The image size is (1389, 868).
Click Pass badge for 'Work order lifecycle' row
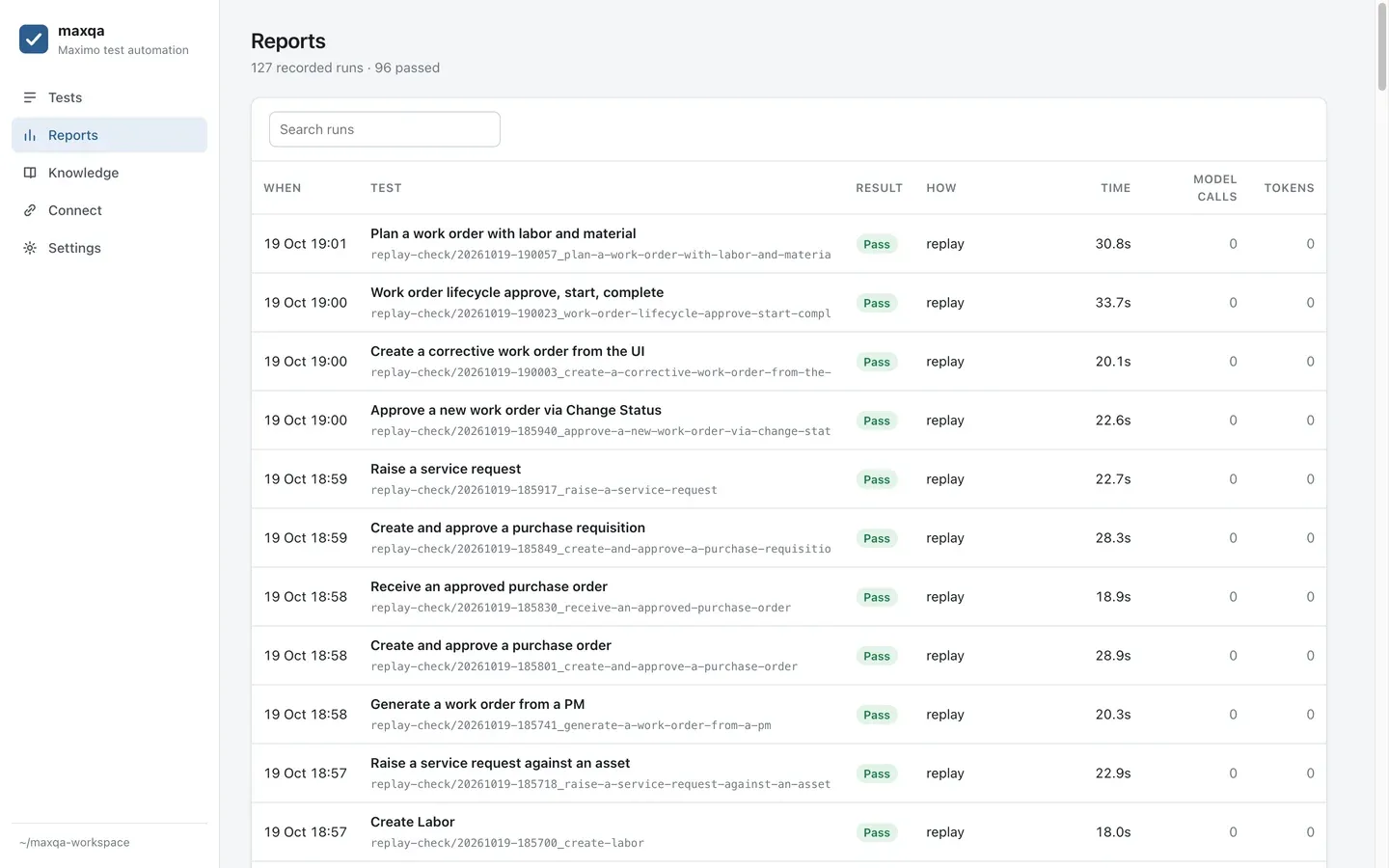click(877, 303)
